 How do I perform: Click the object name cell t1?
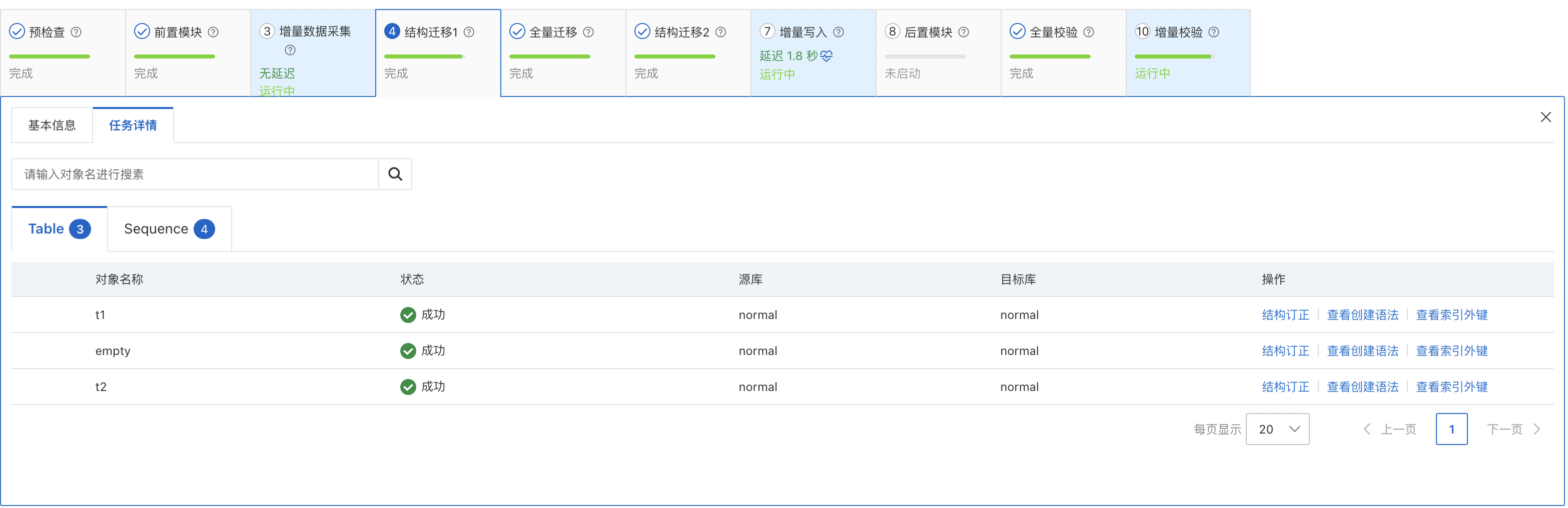coord(101,315)
